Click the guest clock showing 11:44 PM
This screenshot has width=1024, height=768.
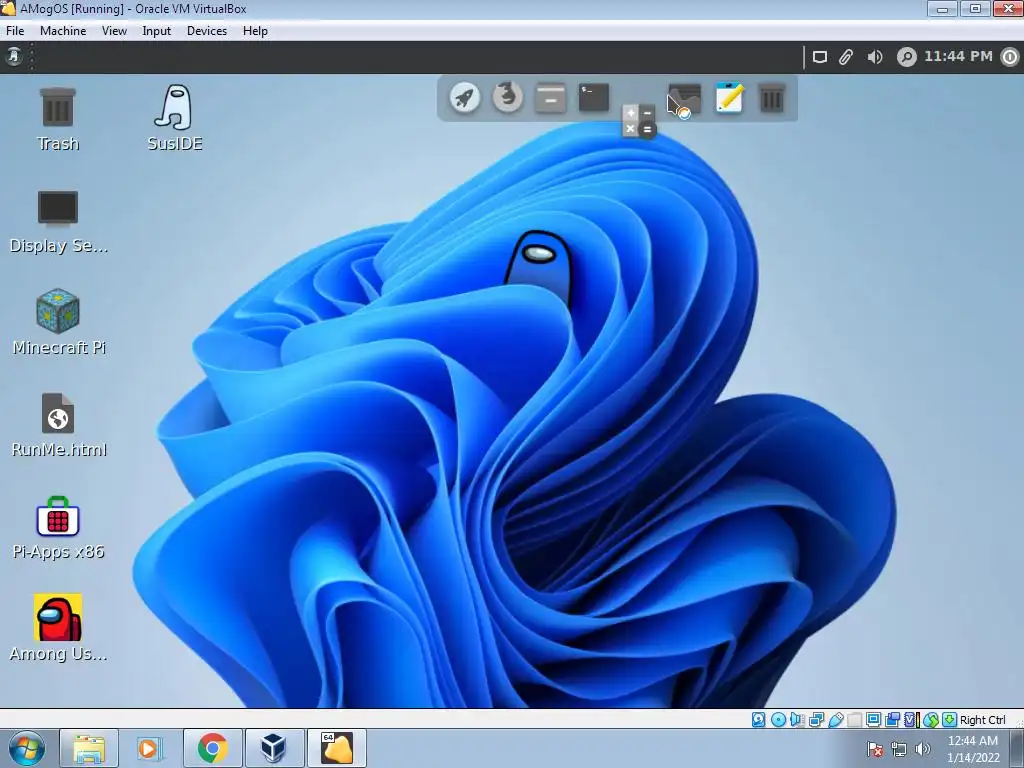(x=958, y=57)
